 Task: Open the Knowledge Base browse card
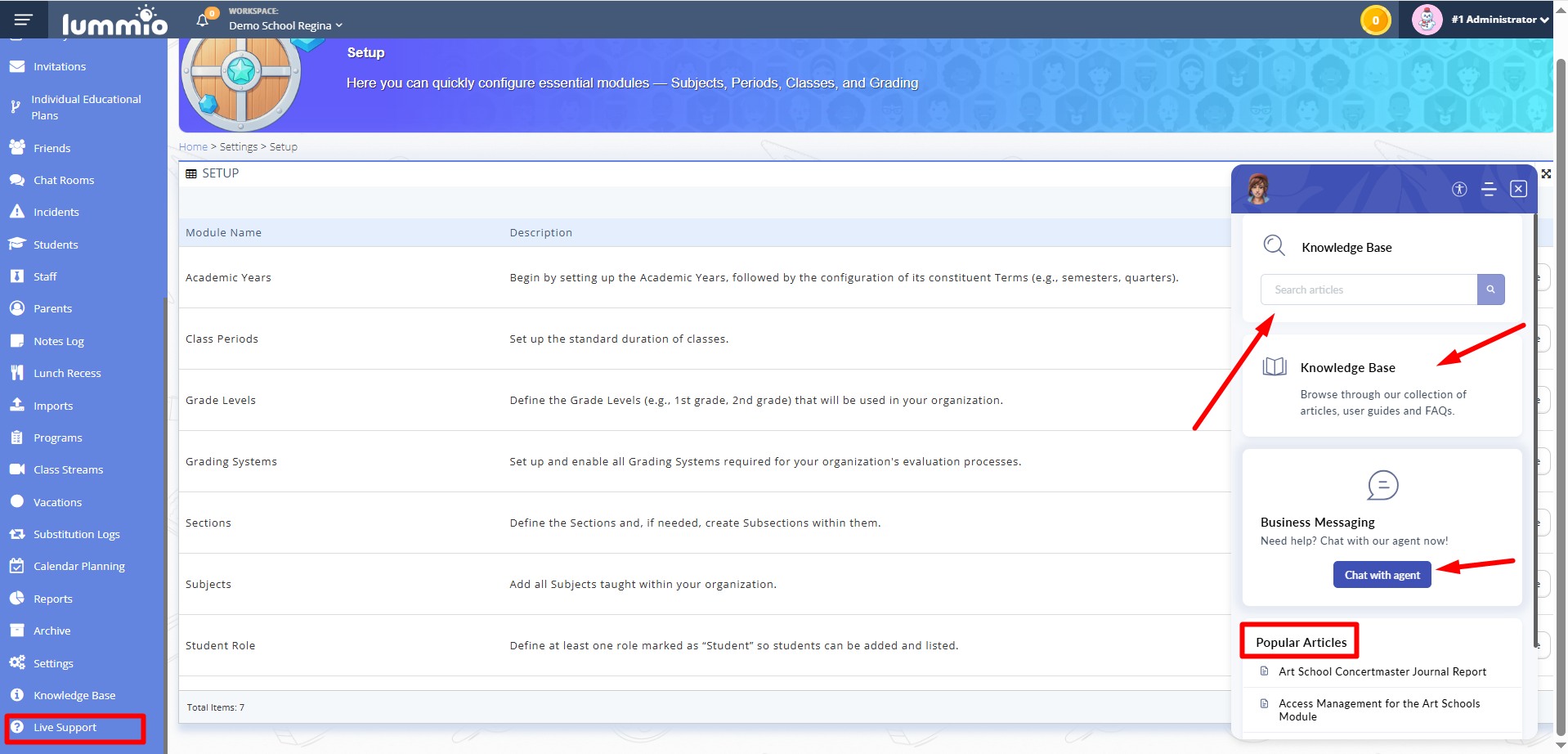point(1382,385)
